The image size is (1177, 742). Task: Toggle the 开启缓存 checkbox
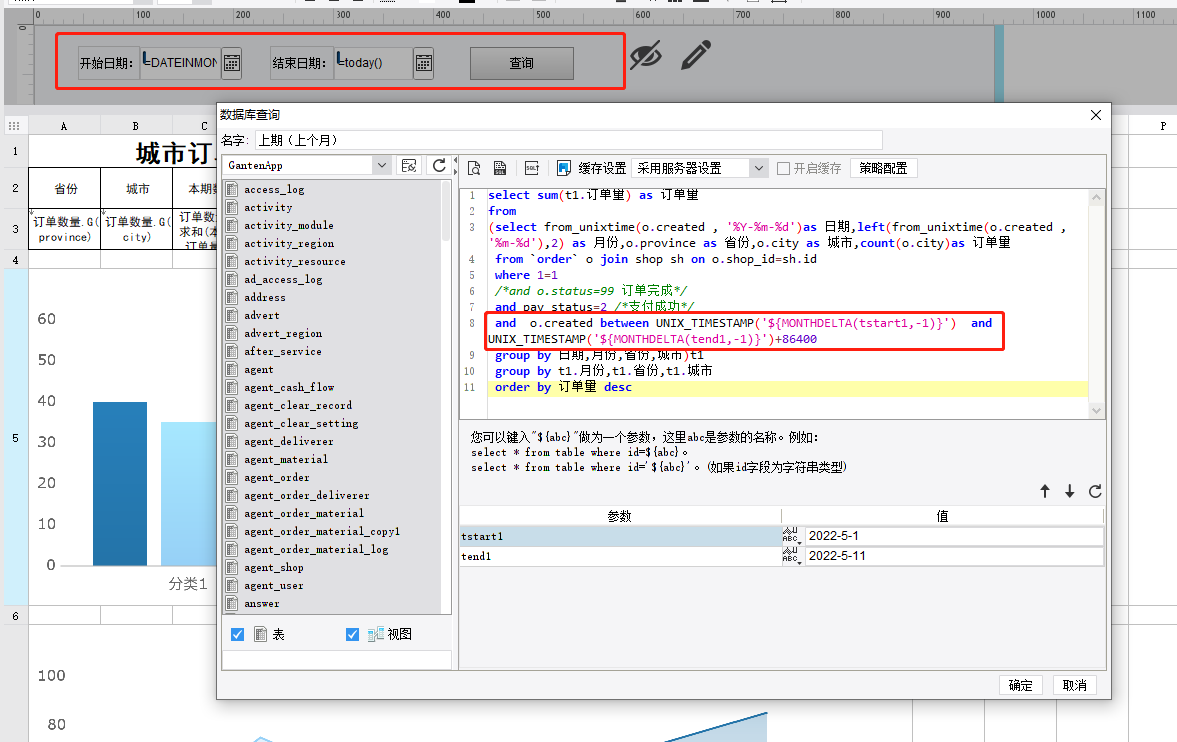pos(784,168)
